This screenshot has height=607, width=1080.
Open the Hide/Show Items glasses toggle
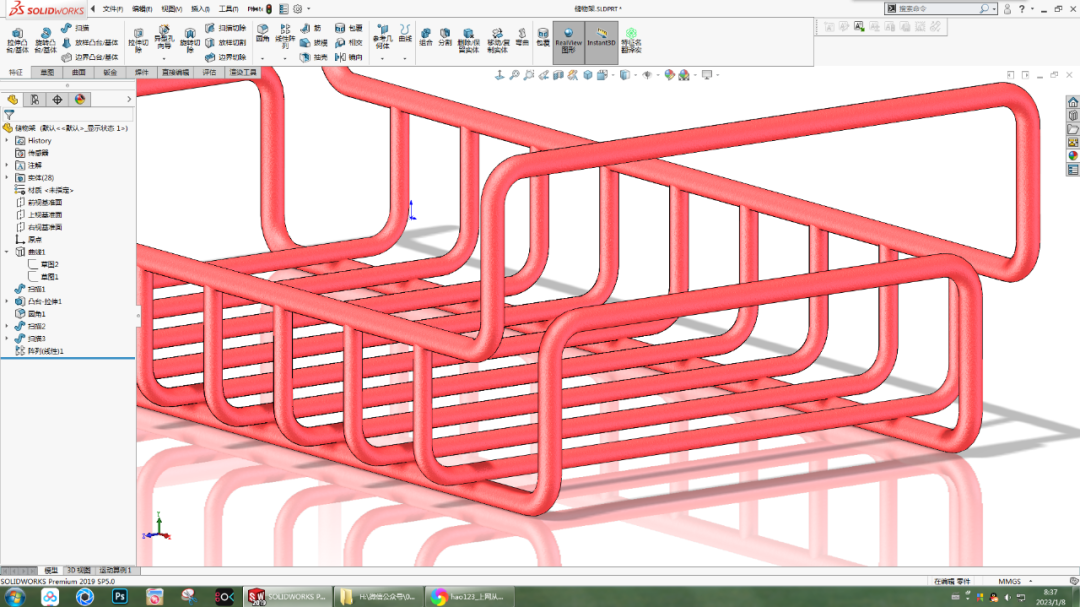646,73
